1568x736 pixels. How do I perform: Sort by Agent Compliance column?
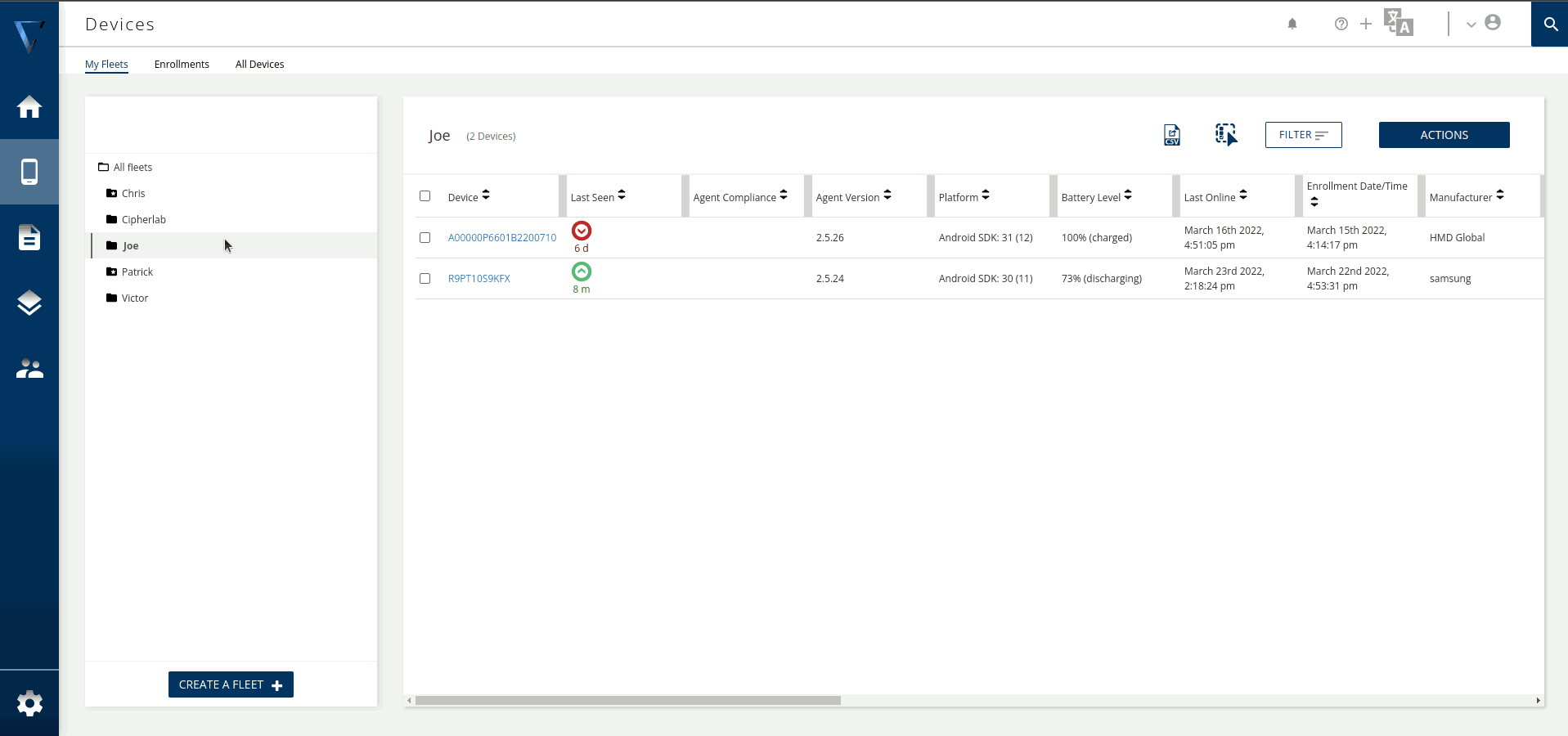click(784, 195)
